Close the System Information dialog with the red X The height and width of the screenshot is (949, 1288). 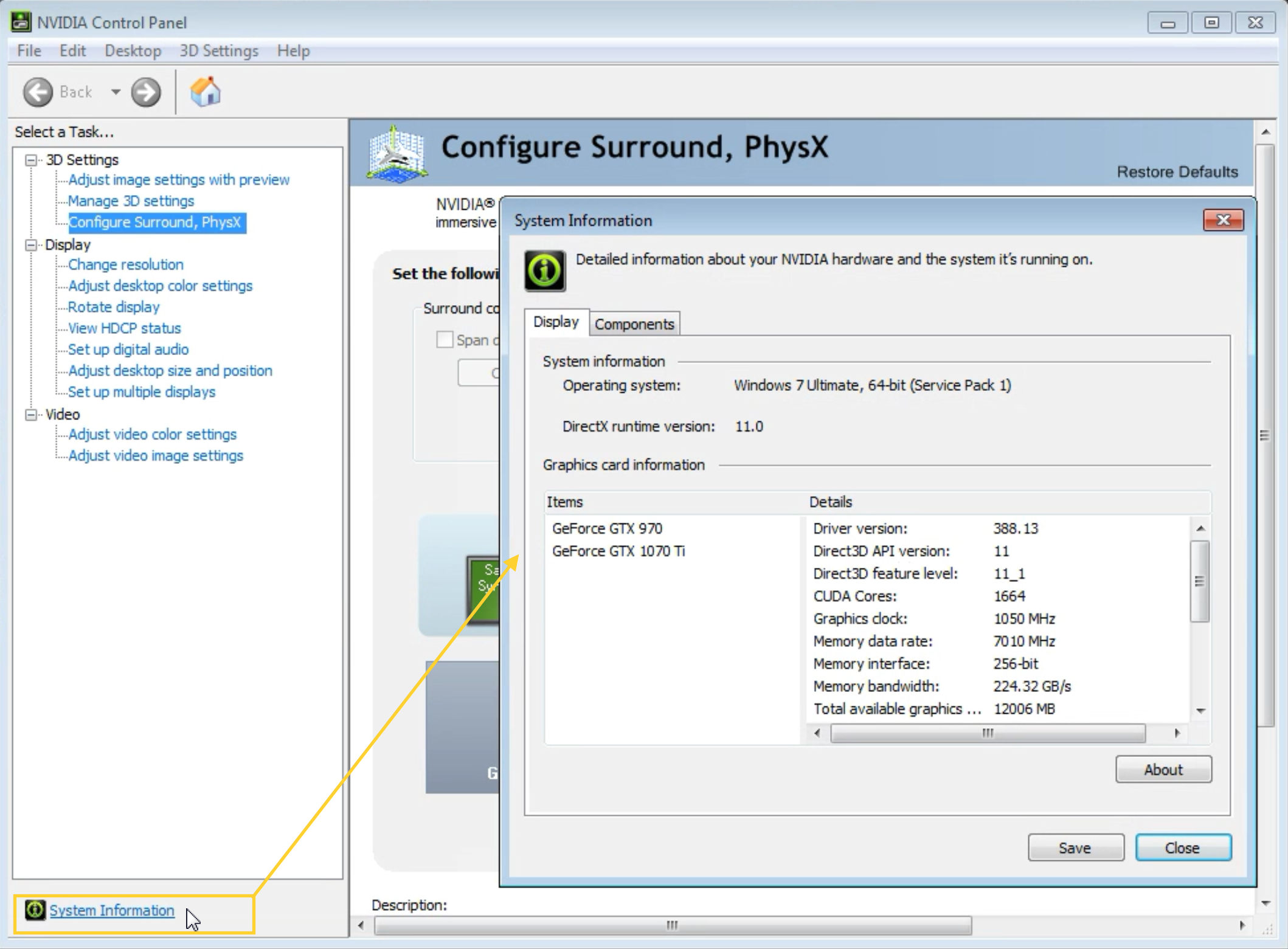click(1223, 220)
